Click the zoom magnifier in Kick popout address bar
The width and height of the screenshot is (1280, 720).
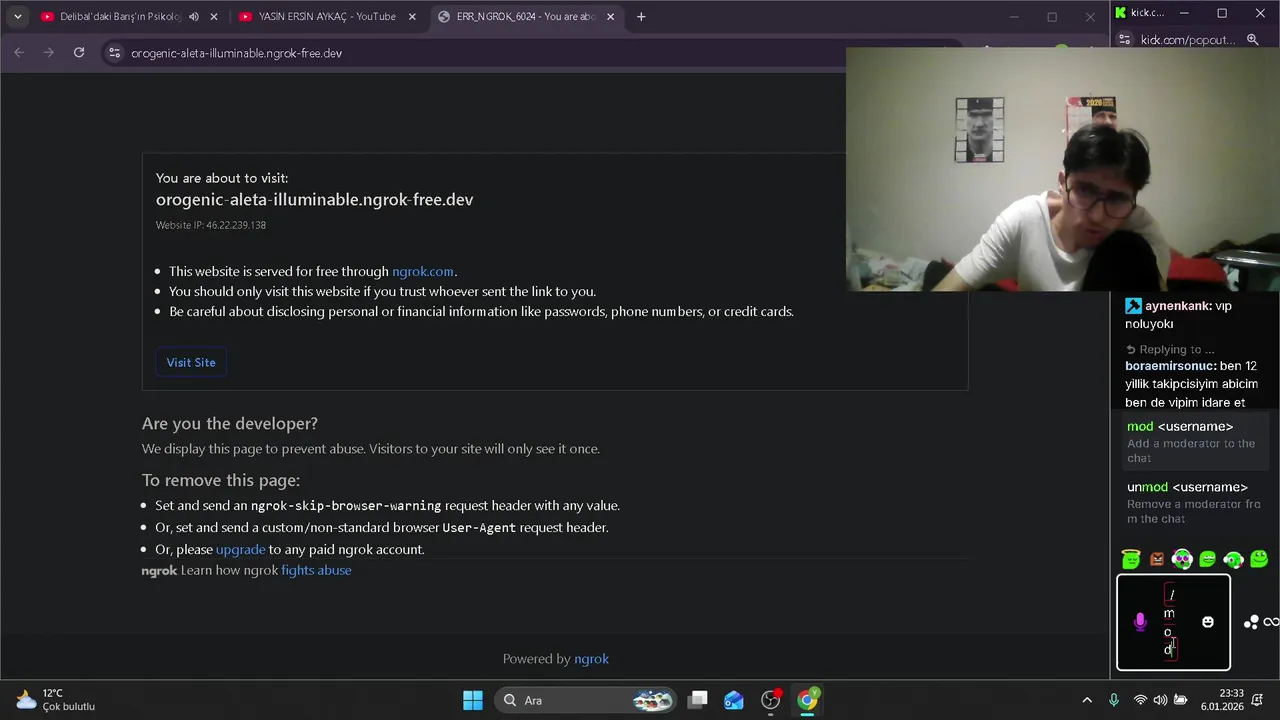(x=1253, y=40)
